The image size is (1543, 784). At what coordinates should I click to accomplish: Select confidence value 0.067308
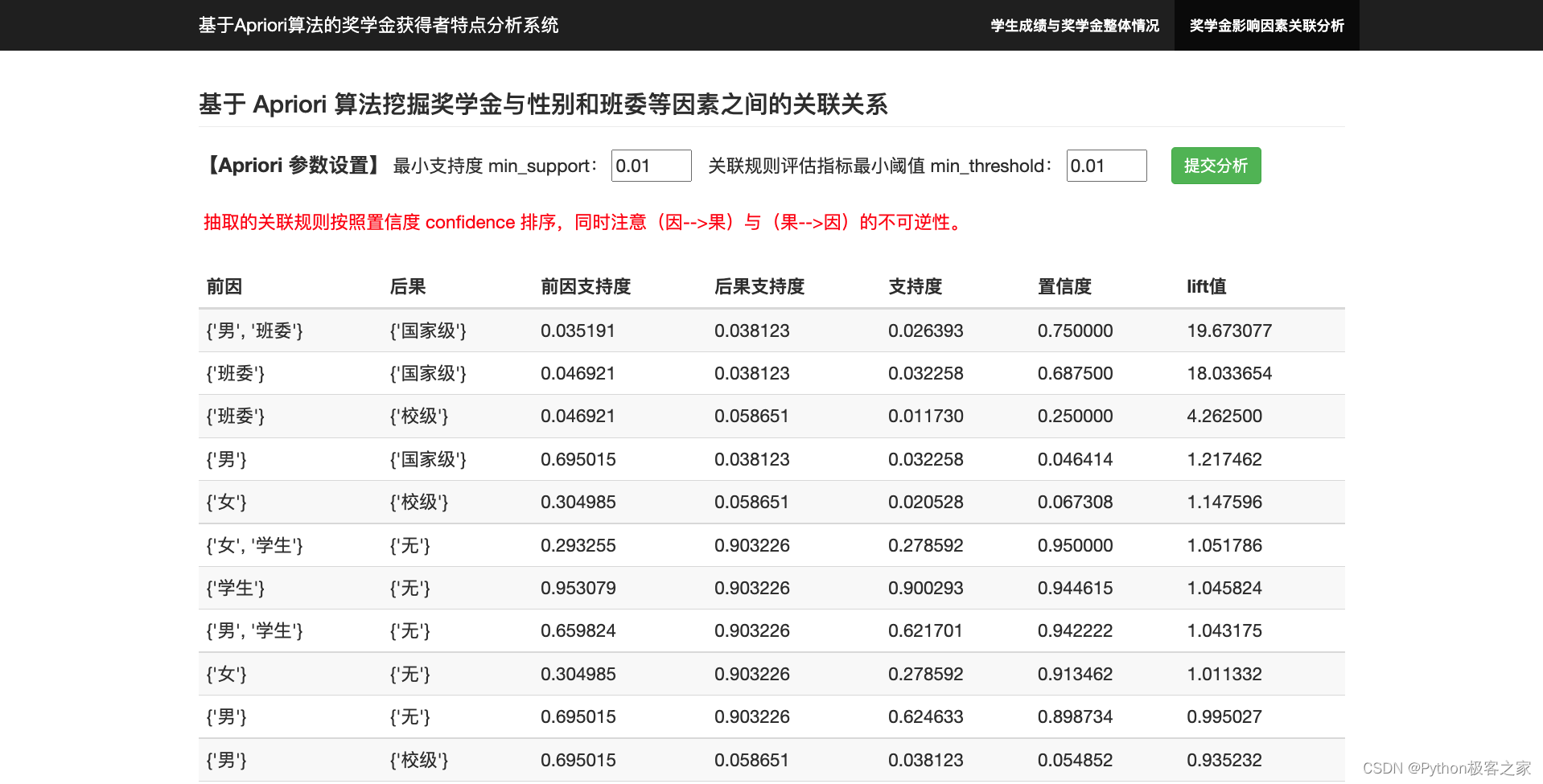1076,502
